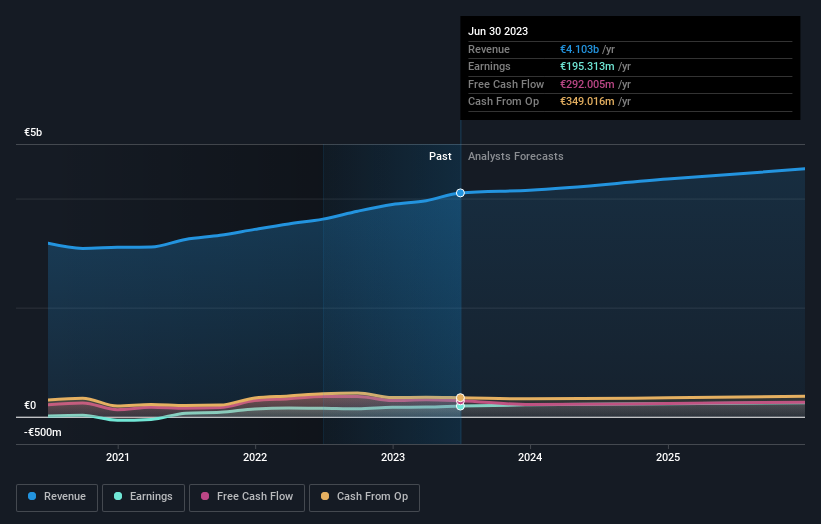
Task: Click the €5b y-axis label
Action: (x=33, y=132)
